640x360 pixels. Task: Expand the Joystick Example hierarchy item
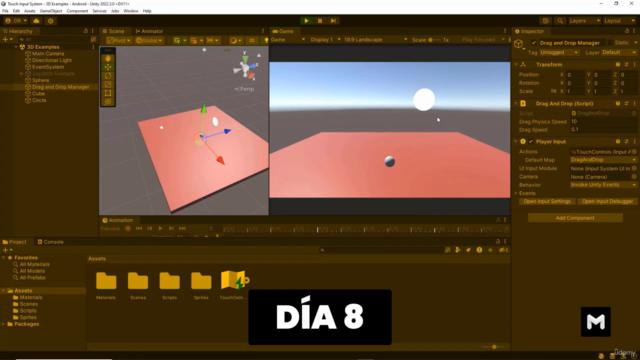[x=22, y=74]
